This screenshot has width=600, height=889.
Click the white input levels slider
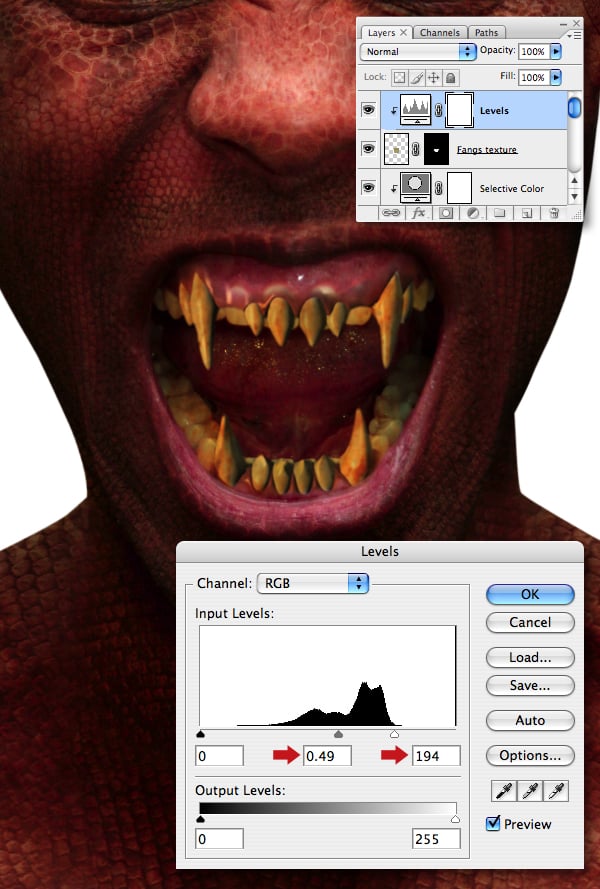pyautogui.click(x=394, y=734)
